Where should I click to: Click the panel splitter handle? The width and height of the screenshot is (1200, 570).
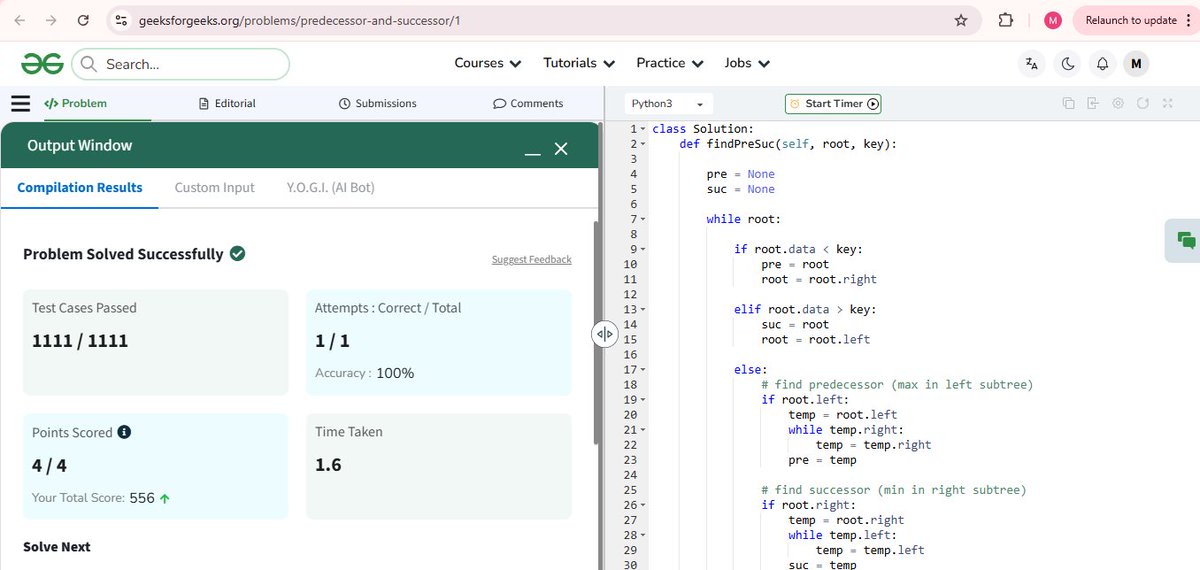(x=604, y=334)
